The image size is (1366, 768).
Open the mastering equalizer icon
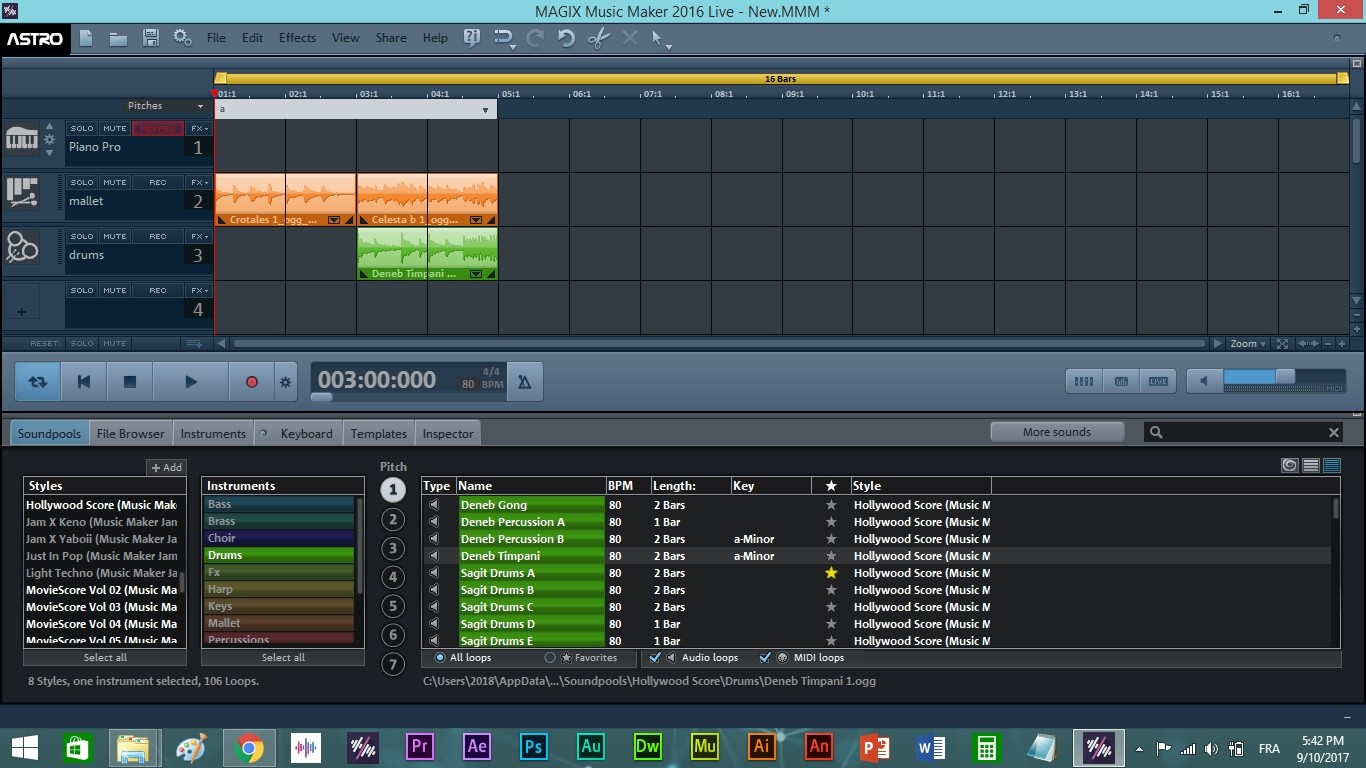1121,381
